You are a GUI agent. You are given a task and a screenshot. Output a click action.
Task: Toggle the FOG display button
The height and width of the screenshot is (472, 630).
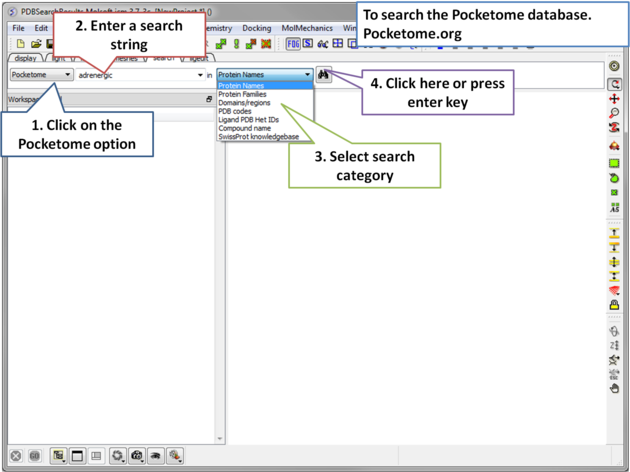click(293, 44)
